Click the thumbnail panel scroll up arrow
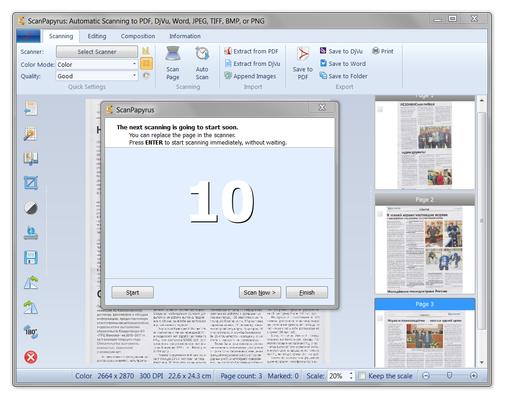505x400 pixels. coord(482,100)
